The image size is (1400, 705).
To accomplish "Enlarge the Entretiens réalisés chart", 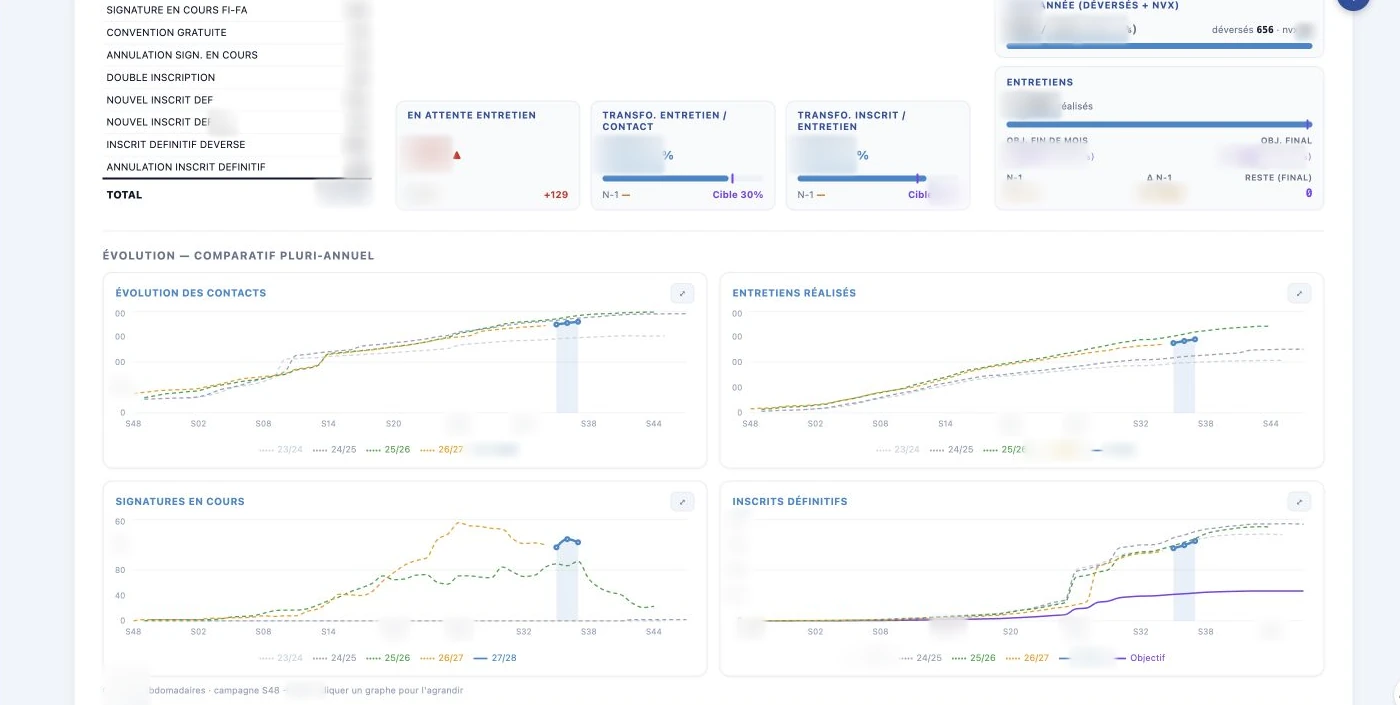I will click(1299, 293).
